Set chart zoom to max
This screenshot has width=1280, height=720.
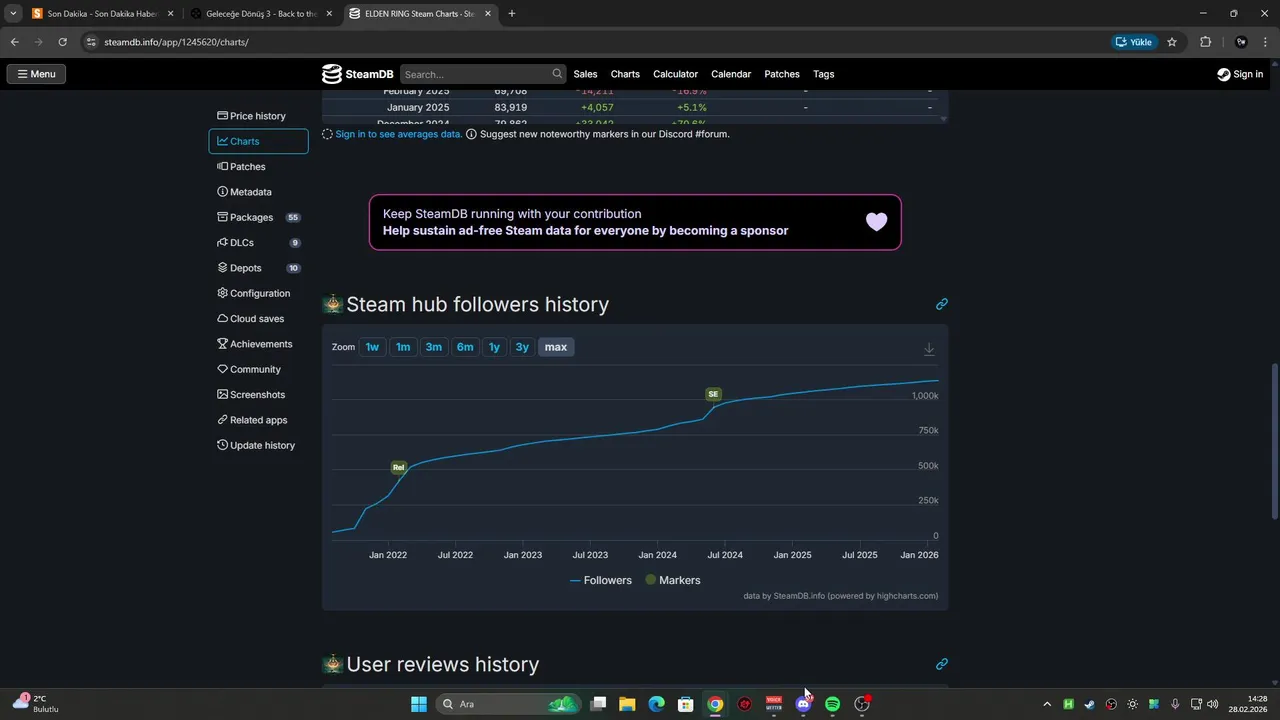point(556,347)
